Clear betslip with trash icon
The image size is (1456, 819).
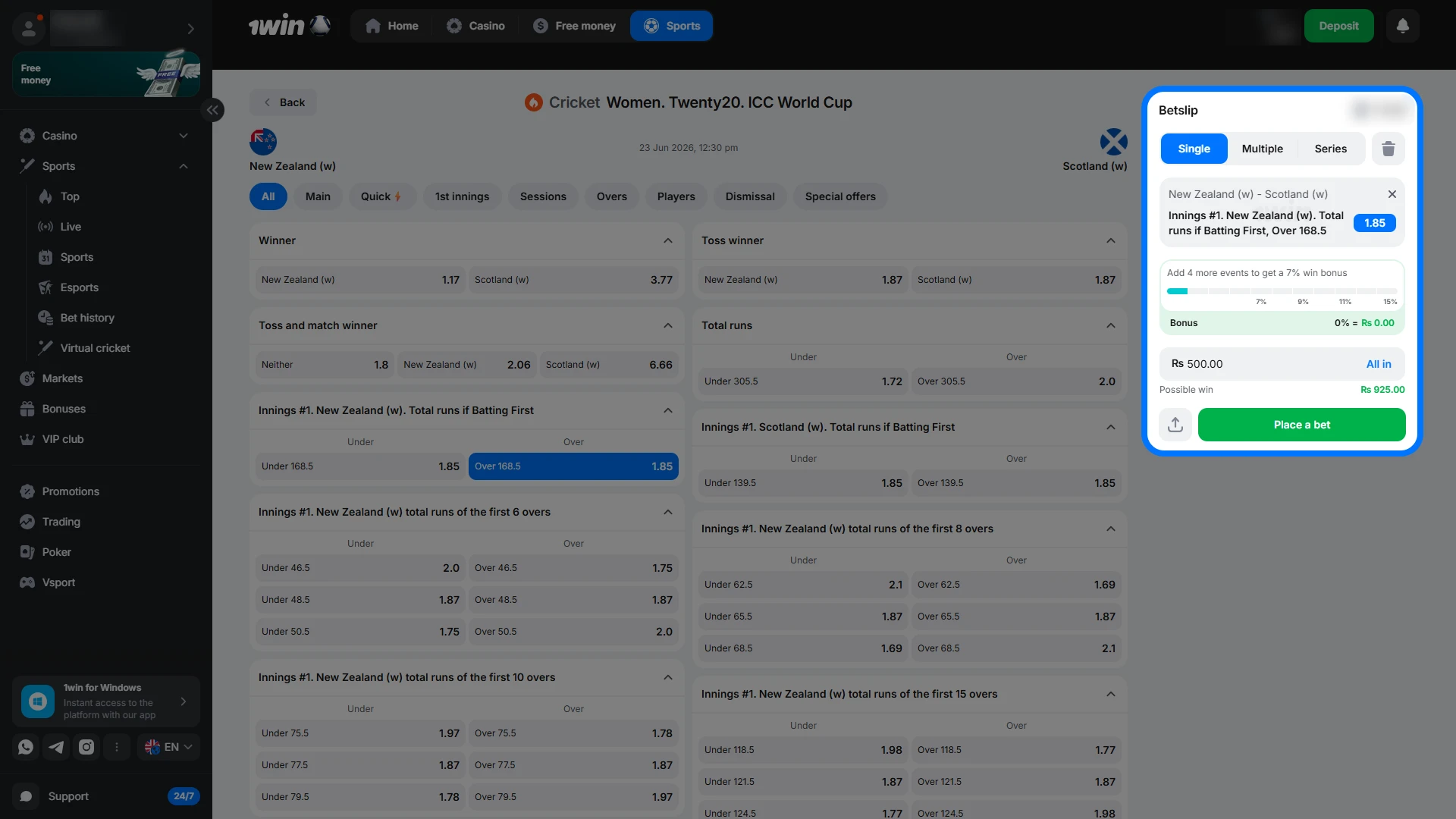pyautogui.click(x=1388, y=149)
